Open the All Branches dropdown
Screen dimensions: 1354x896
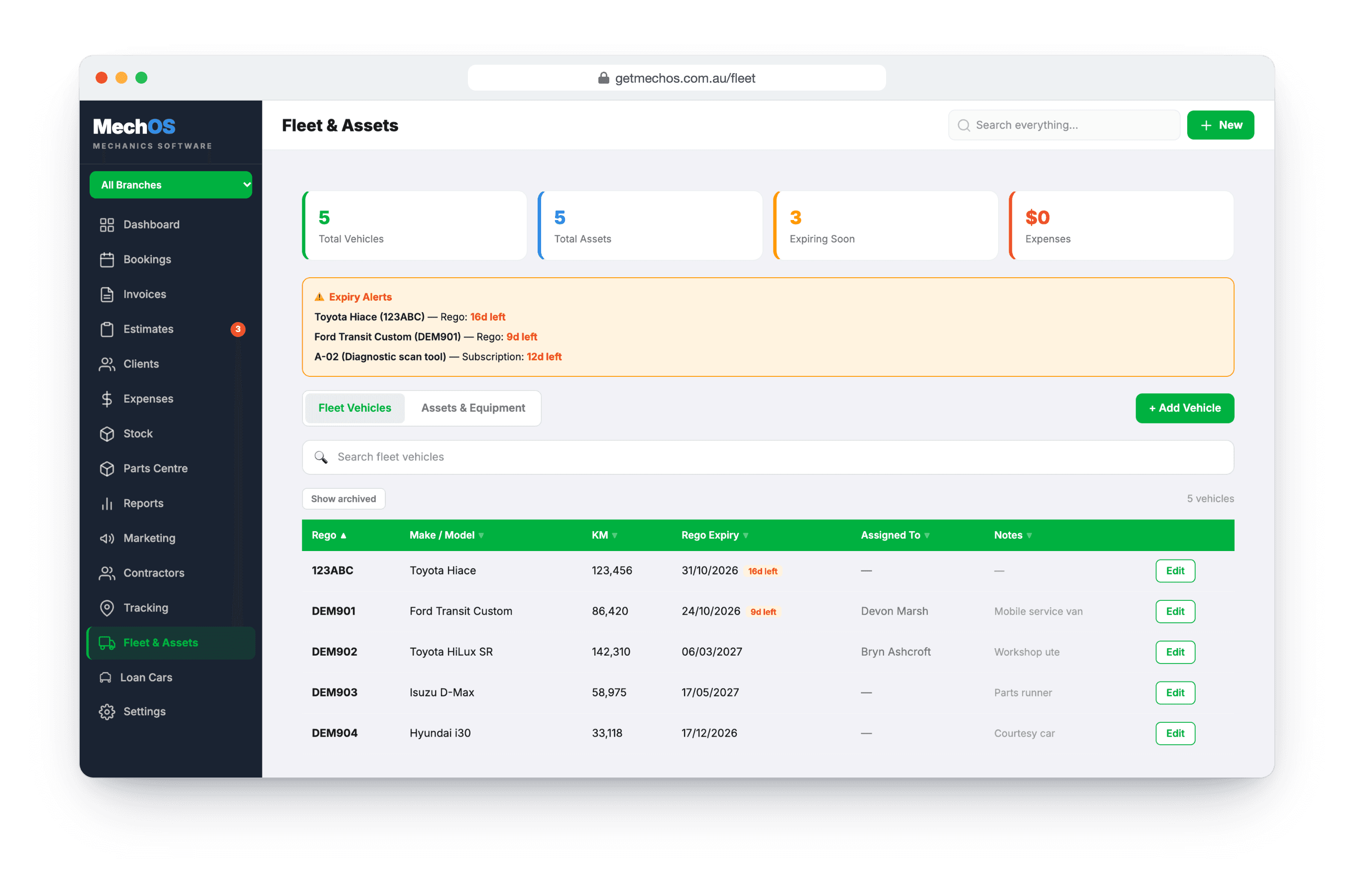[171, 185]
